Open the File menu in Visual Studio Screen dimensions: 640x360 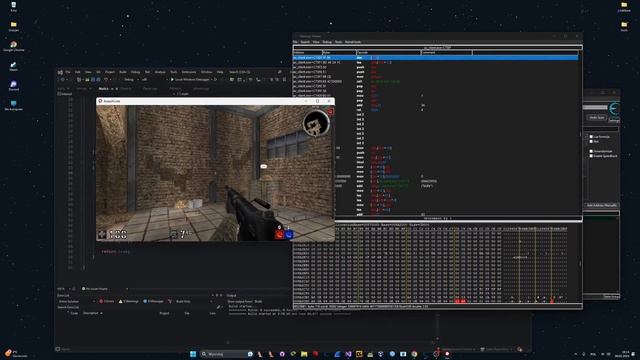tap(68, 72)
